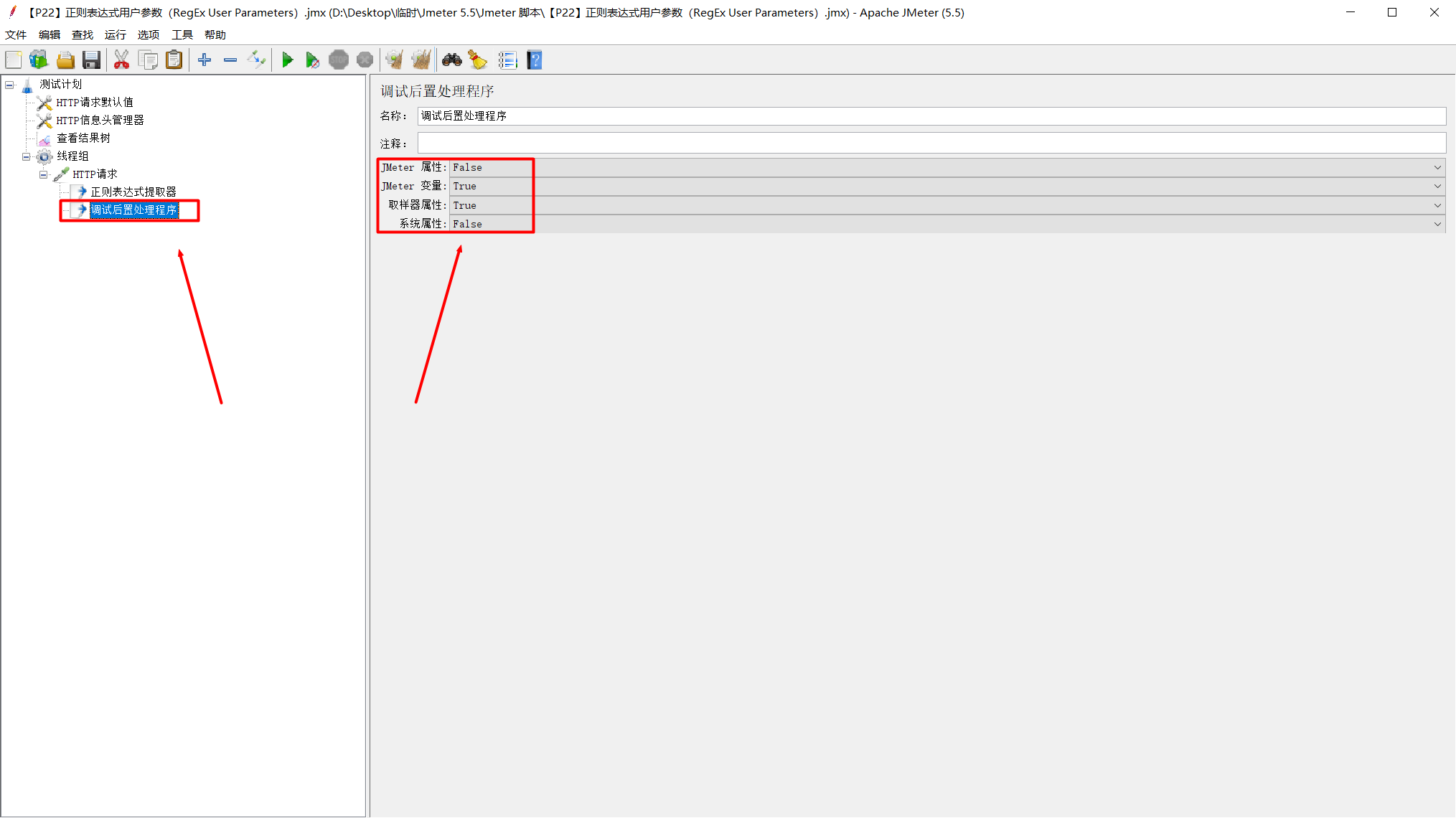Open function helper list icon
The image size is (1456, 818).
click(507, 60)
